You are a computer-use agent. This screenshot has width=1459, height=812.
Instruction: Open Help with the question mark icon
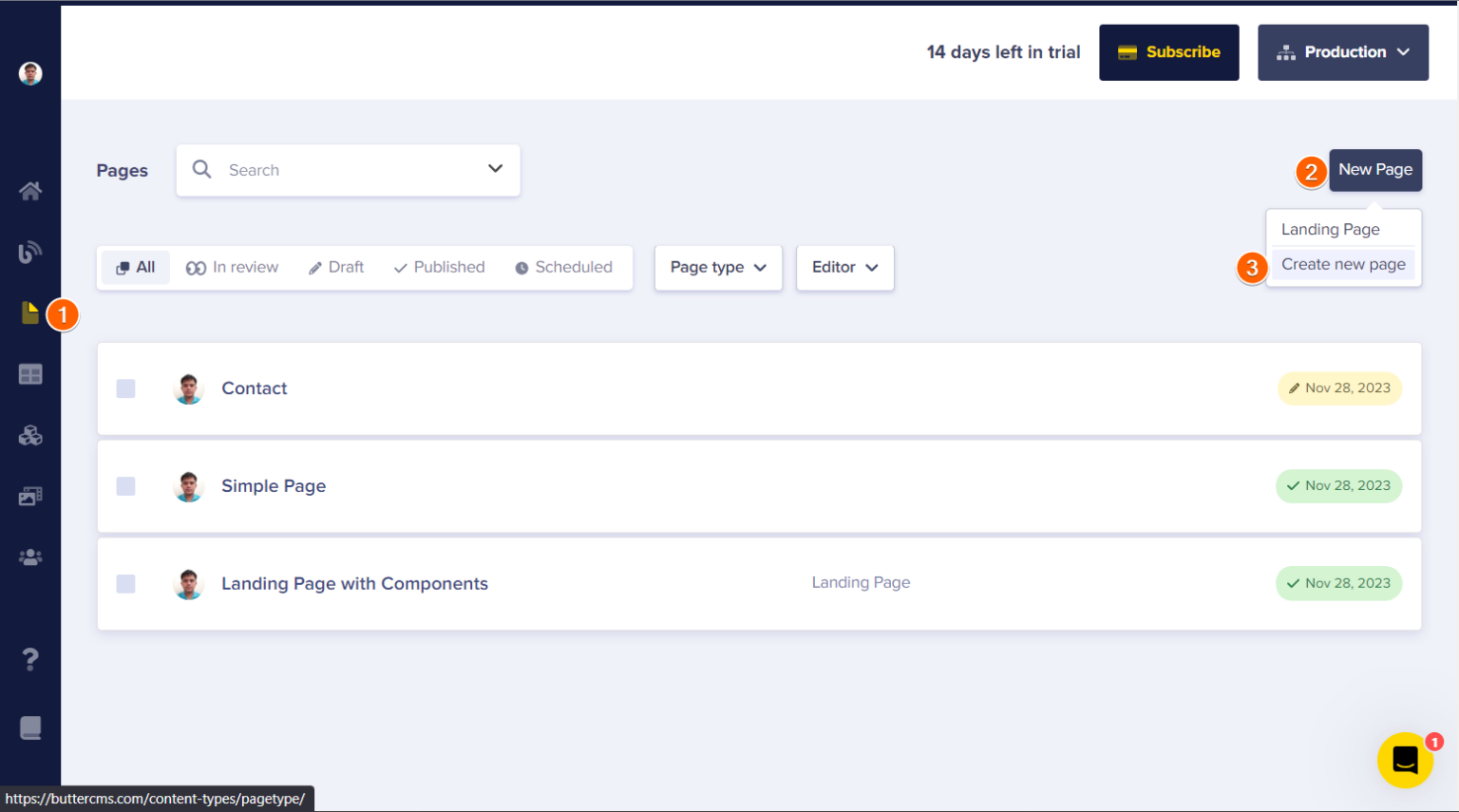point(29,659)
